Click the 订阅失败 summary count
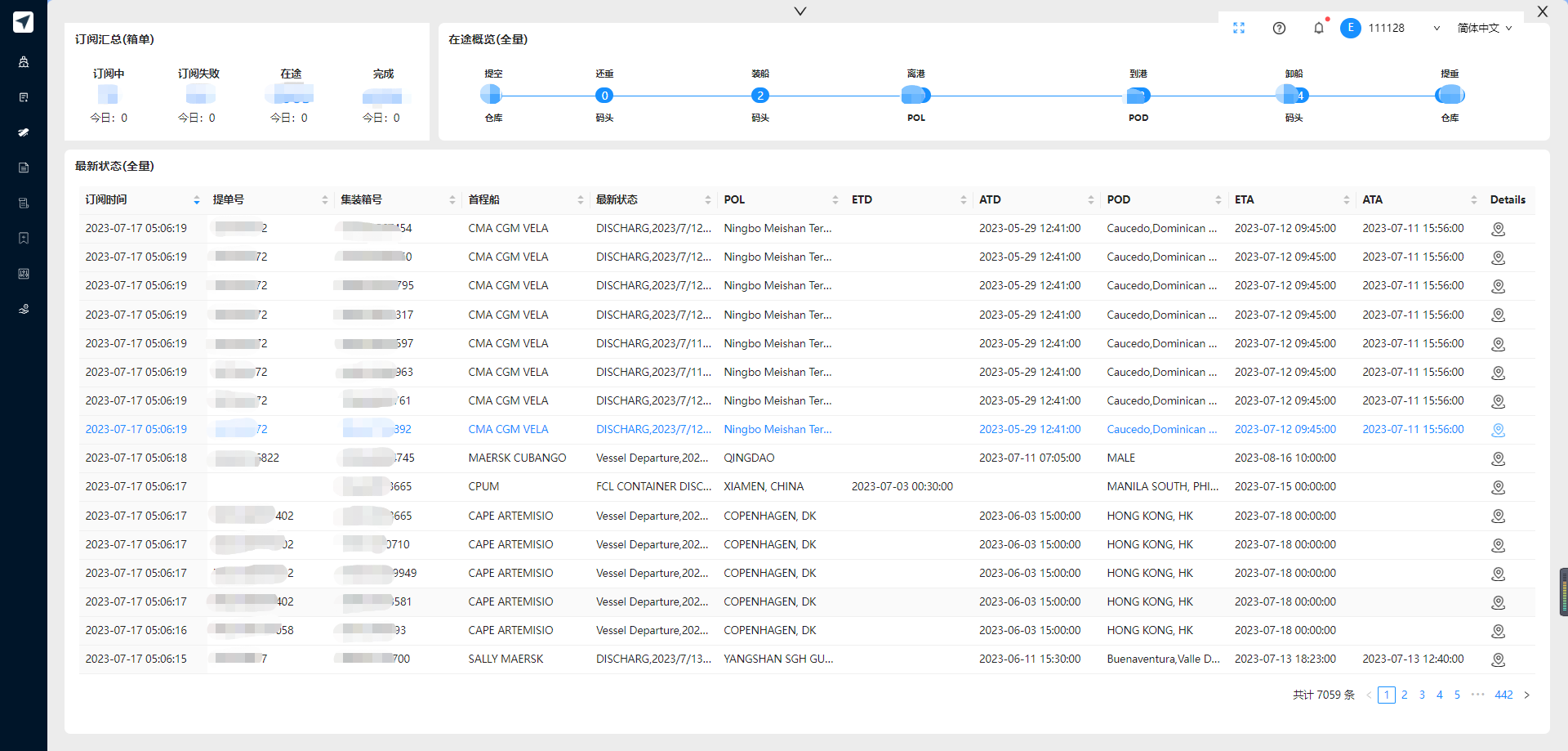This screenshot has width=1568, height=751. point(200,96)
